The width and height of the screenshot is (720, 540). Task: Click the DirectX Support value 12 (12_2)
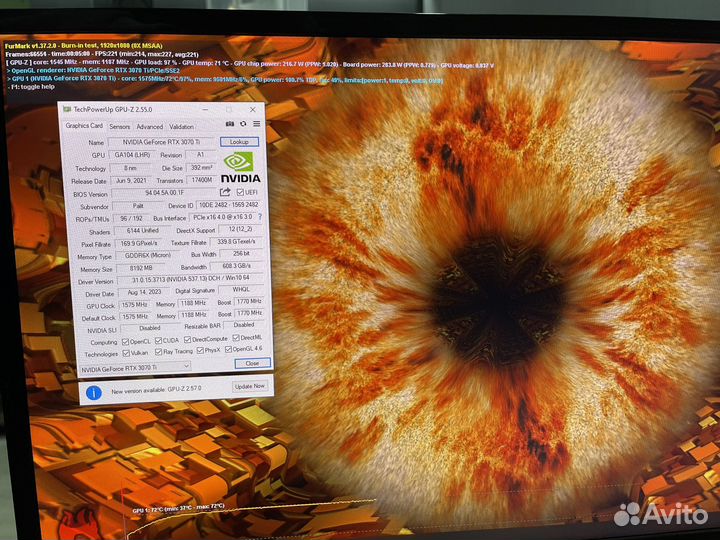(x=239, y=229)
